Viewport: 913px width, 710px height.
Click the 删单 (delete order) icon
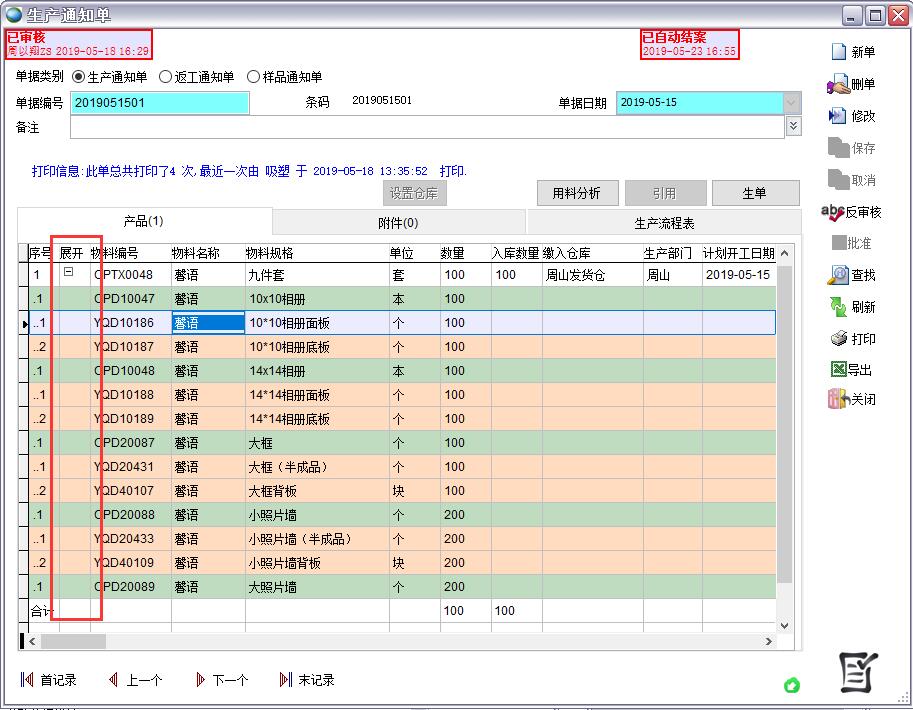(838, 84)
